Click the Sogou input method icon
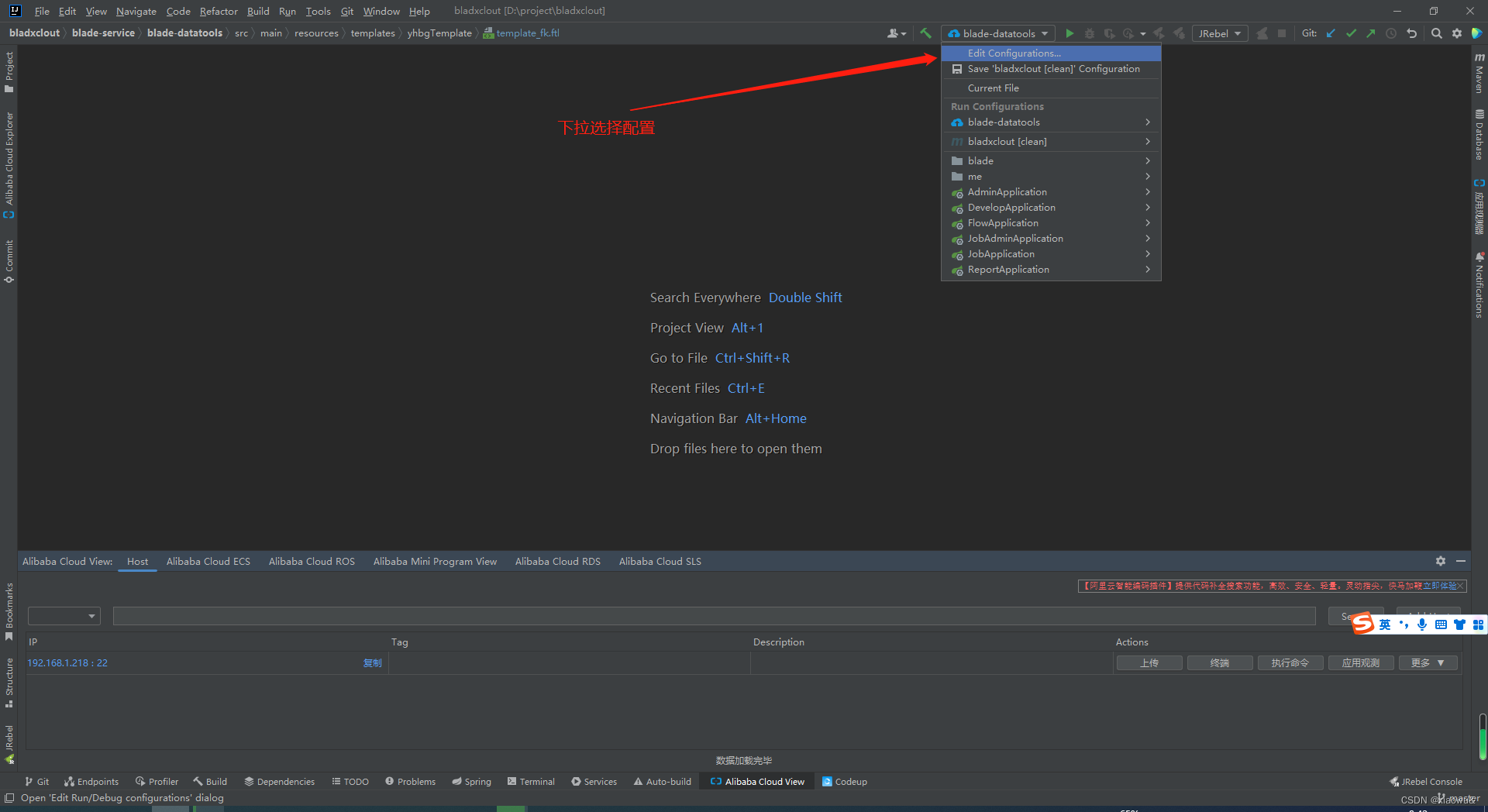 point(1363,623)
